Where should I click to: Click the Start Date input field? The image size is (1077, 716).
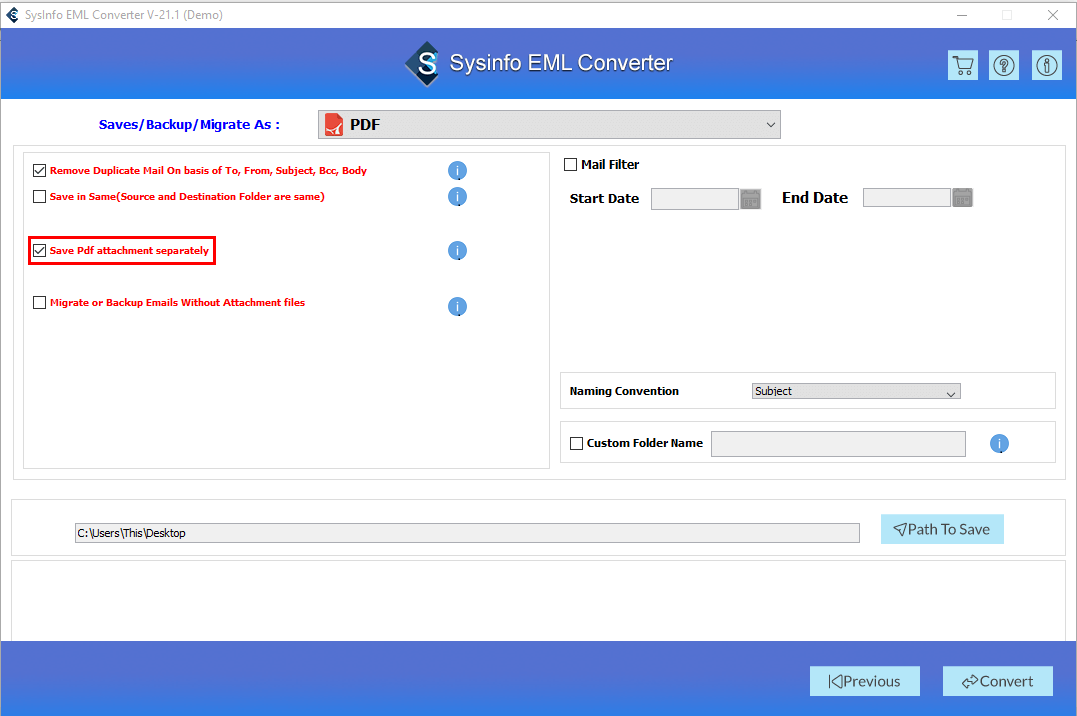point(694,199)
